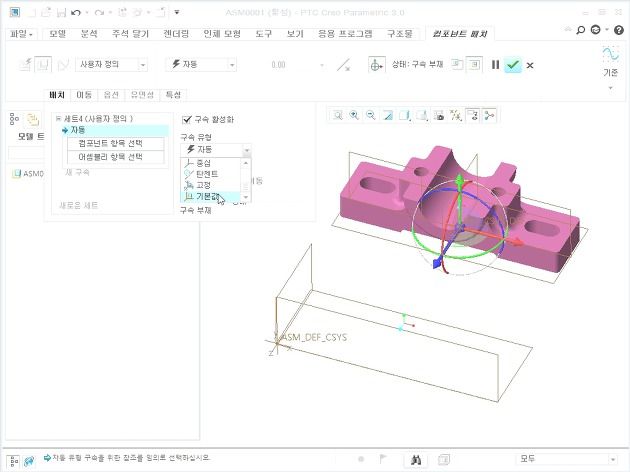Switch to the 모델 ribbon tab

[x=57, y=34]
